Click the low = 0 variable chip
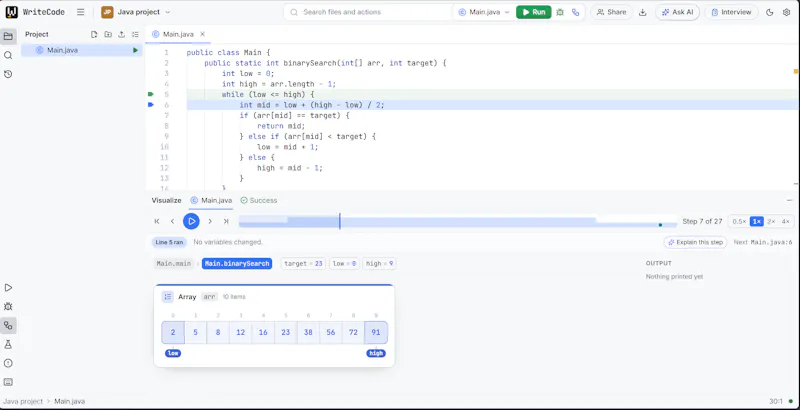The height and width of the screenshot is (410, 800). tap(344, 264)
